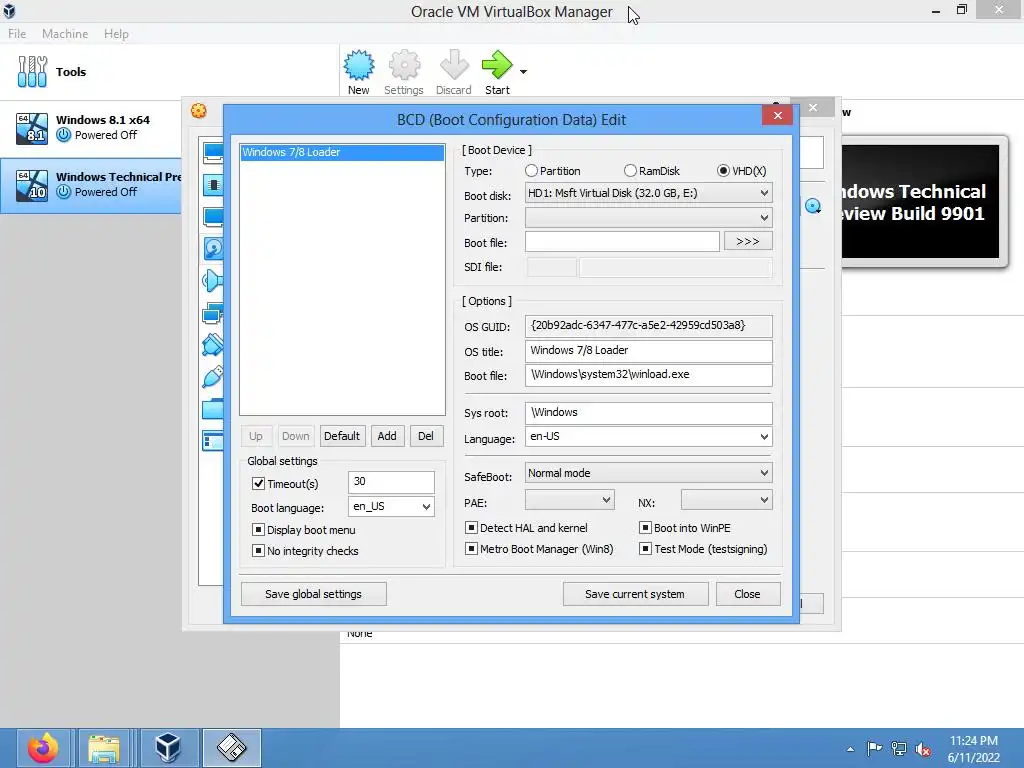Screen dimensions: 1024x768
Task: Open Shared Folders page in settings sidebar
Action: tap(213, 409)
